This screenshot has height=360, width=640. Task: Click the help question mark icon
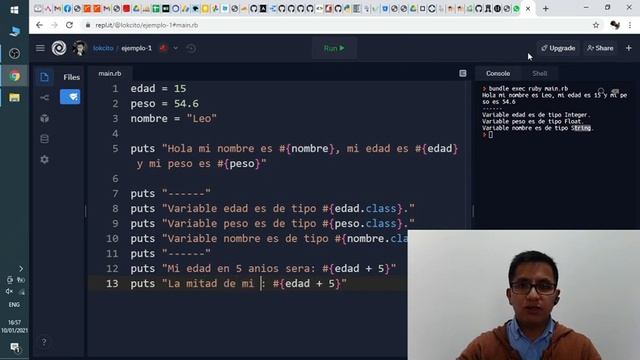coord(44,342)
